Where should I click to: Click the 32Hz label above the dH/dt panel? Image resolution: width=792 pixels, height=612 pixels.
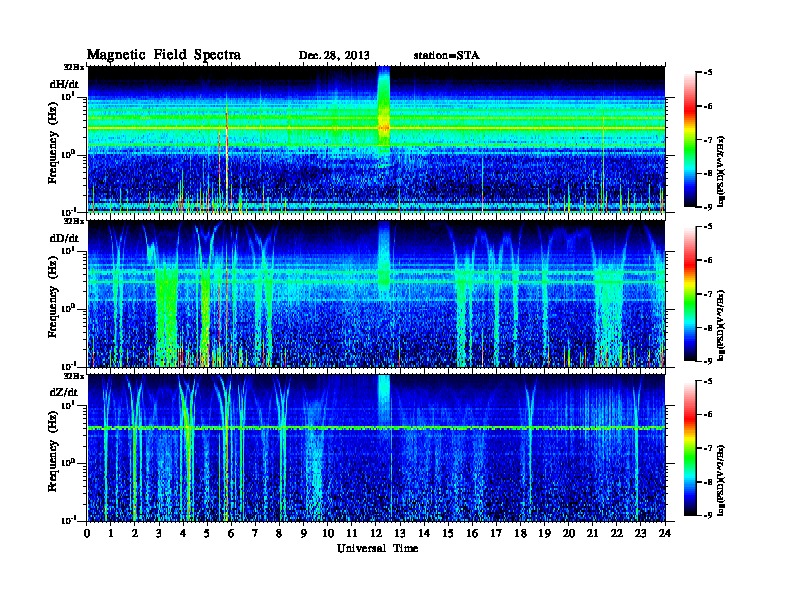pyautogui.click(x=74, y=67)
